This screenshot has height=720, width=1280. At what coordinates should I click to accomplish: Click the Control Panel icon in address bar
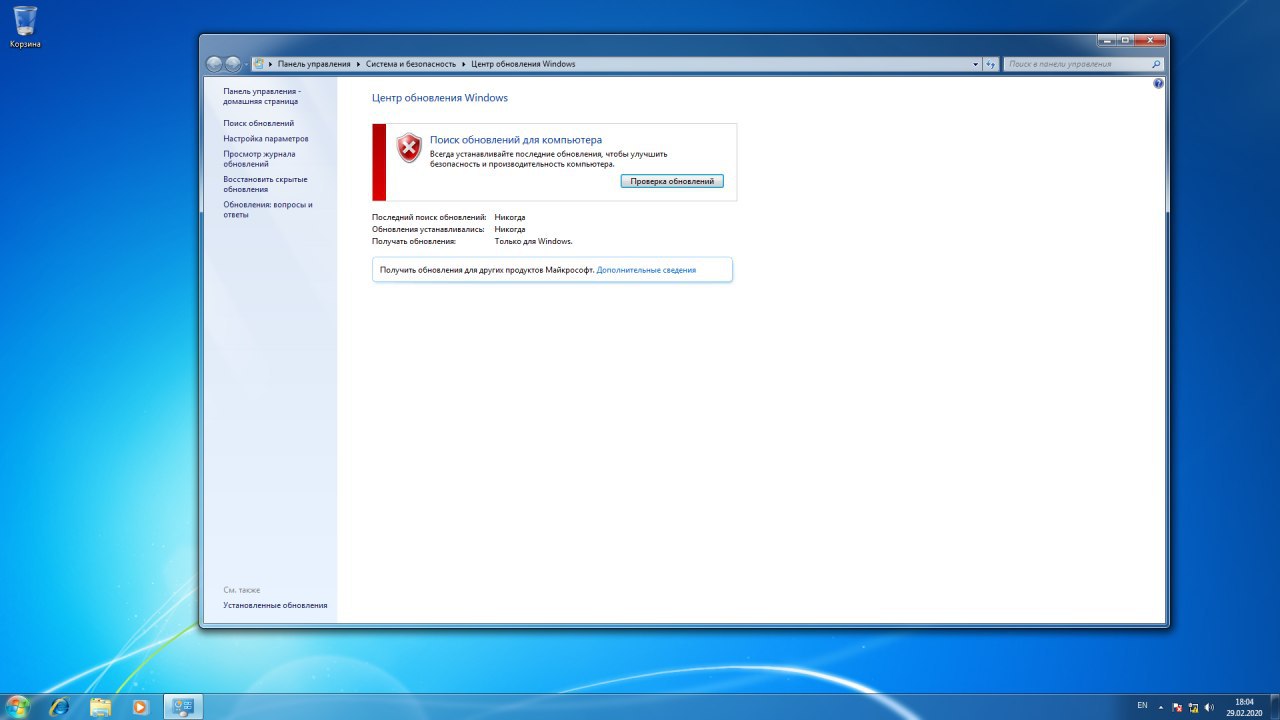click(x=260, y=64)
